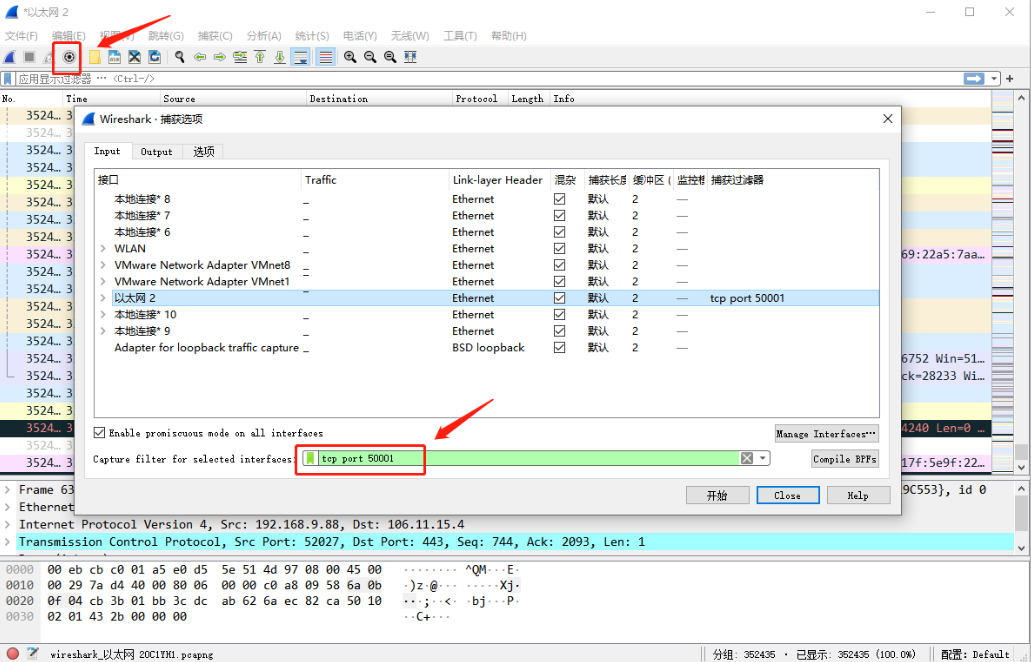
Task: Go back with the left green arrow
Action: [x=200, y=57]
